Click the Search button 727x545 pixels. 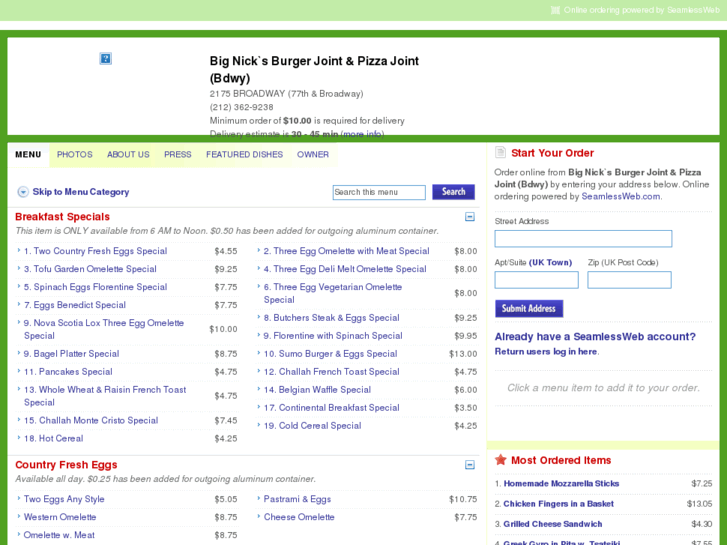pyautogui.click(x=453, y=192)
